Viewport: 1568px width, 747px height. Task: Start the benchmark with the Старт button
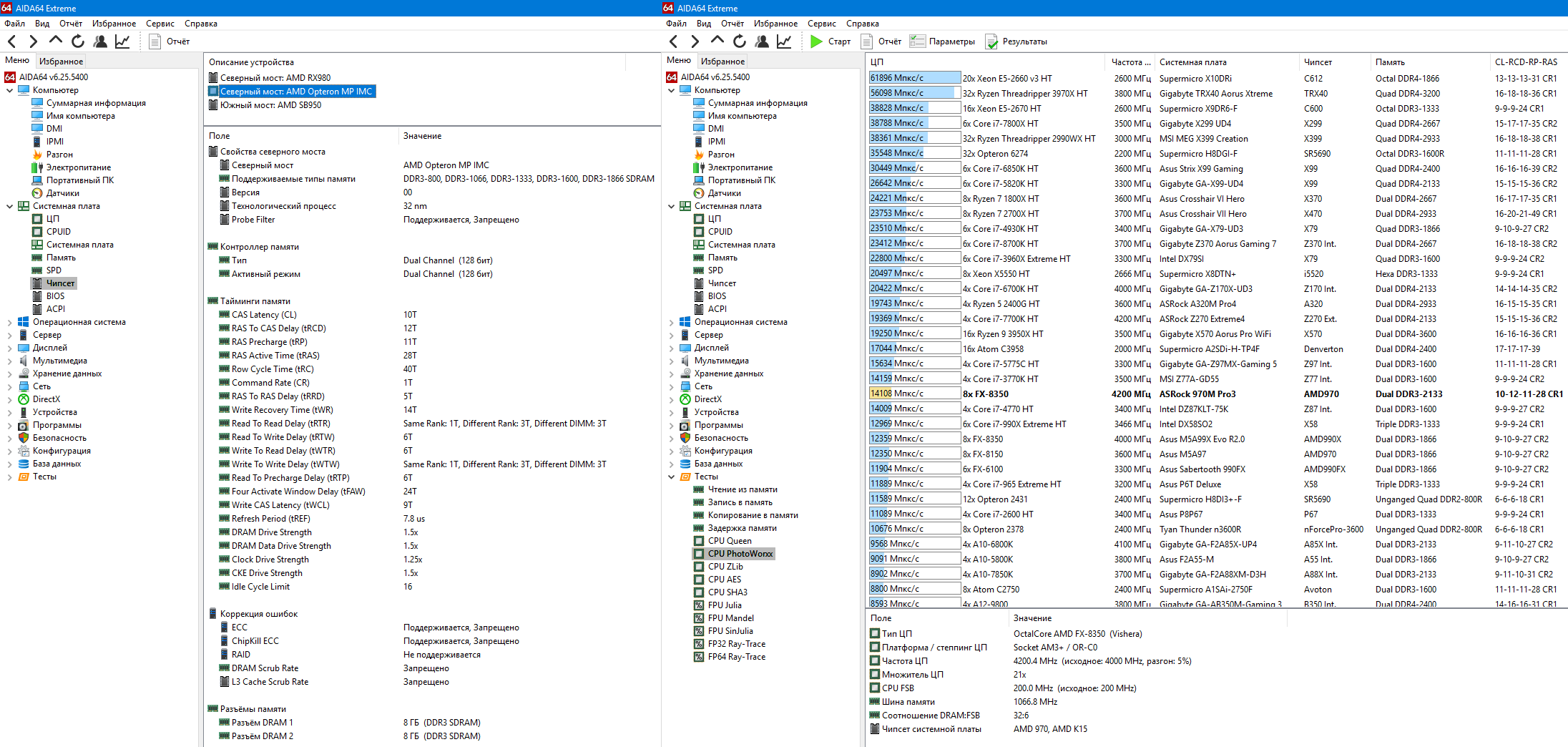830,41
